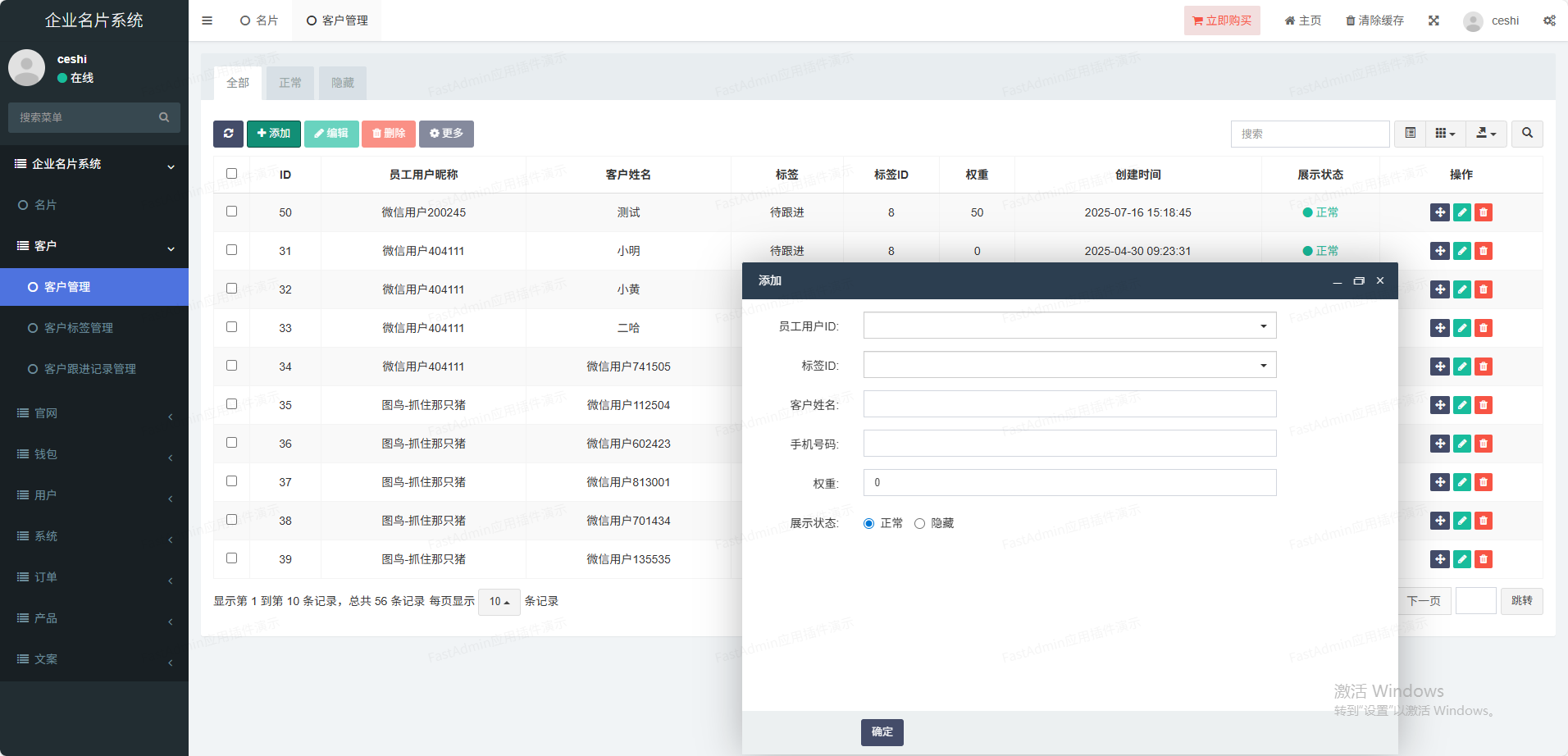The height and width of the screenshot is (756, 1568).
Task: Check the checkbox for row ID 35
Action: (x=231, y=404)
